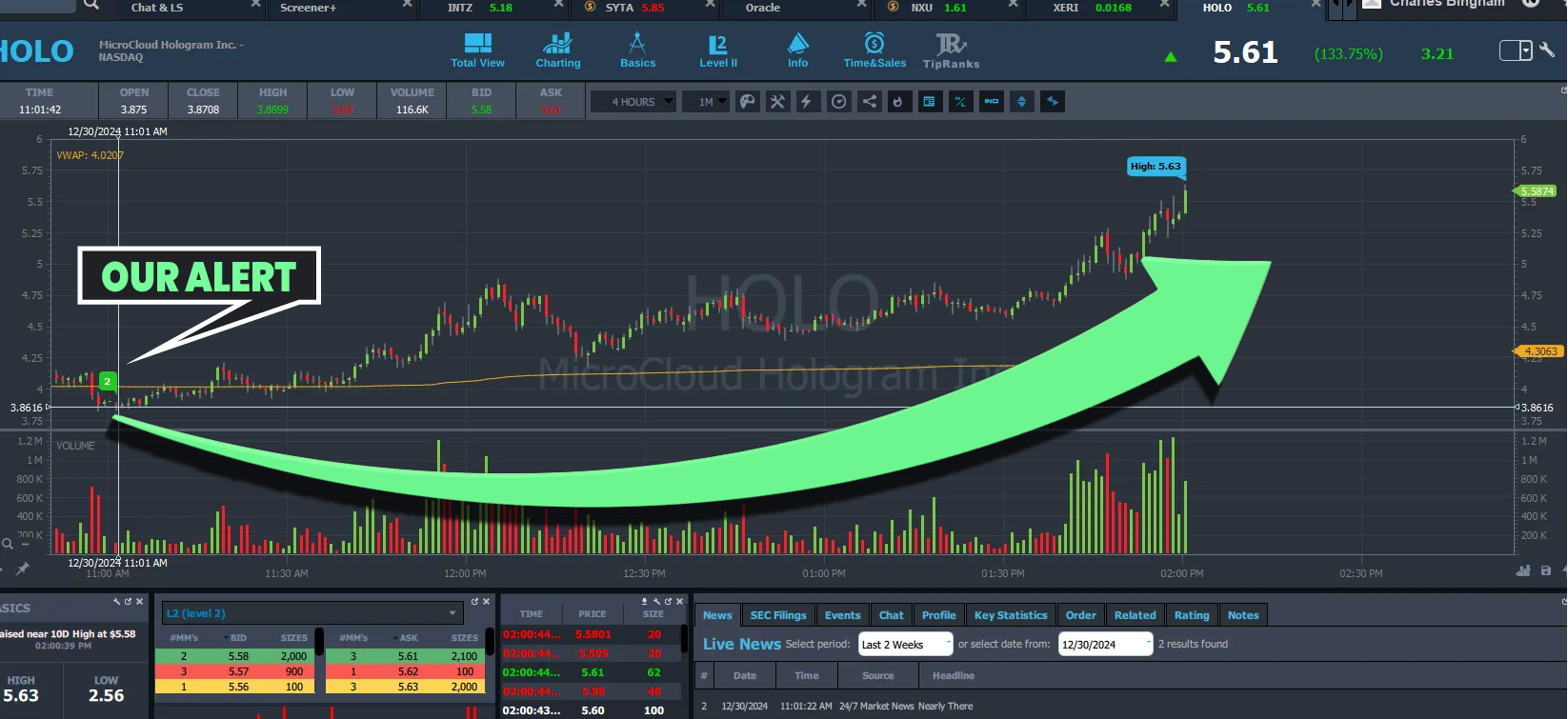Click the green 2 news marker on chart
This screenshot has width=1568, height=719.
(108, 381)
